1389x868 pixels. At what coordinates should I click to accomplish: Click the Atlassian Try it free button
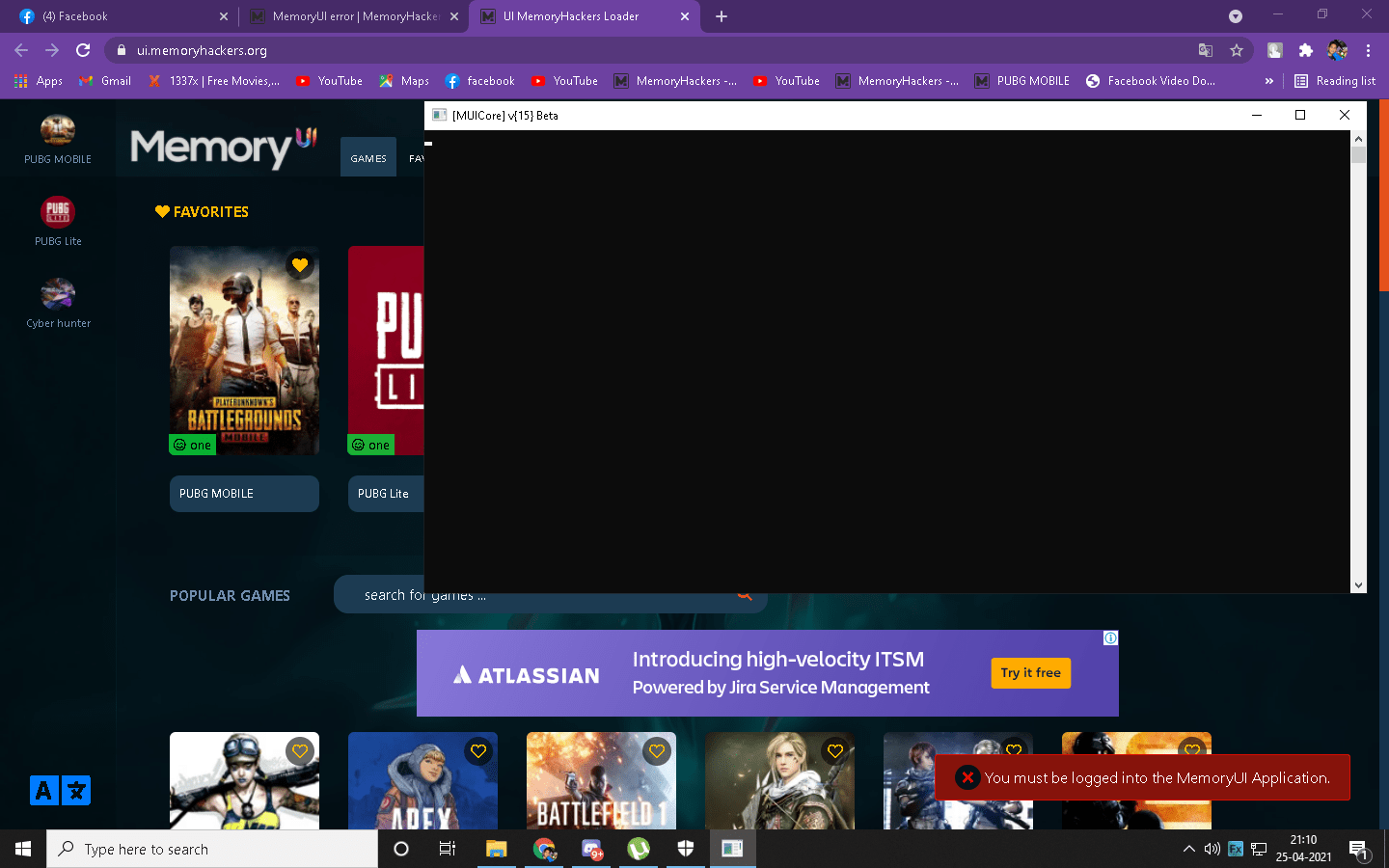pos(1030,673)
